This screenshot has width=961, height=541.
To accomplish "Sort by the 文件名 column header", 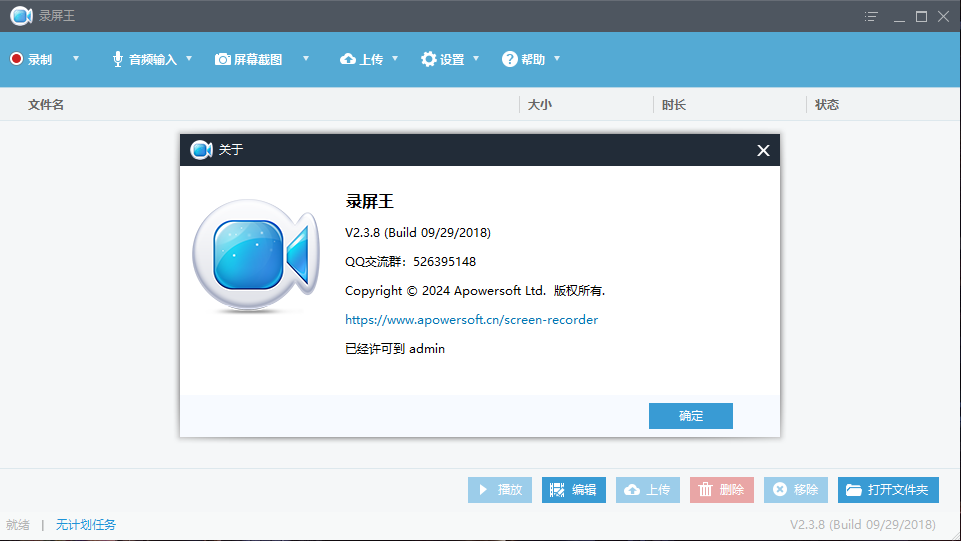I will click(46, 105).
